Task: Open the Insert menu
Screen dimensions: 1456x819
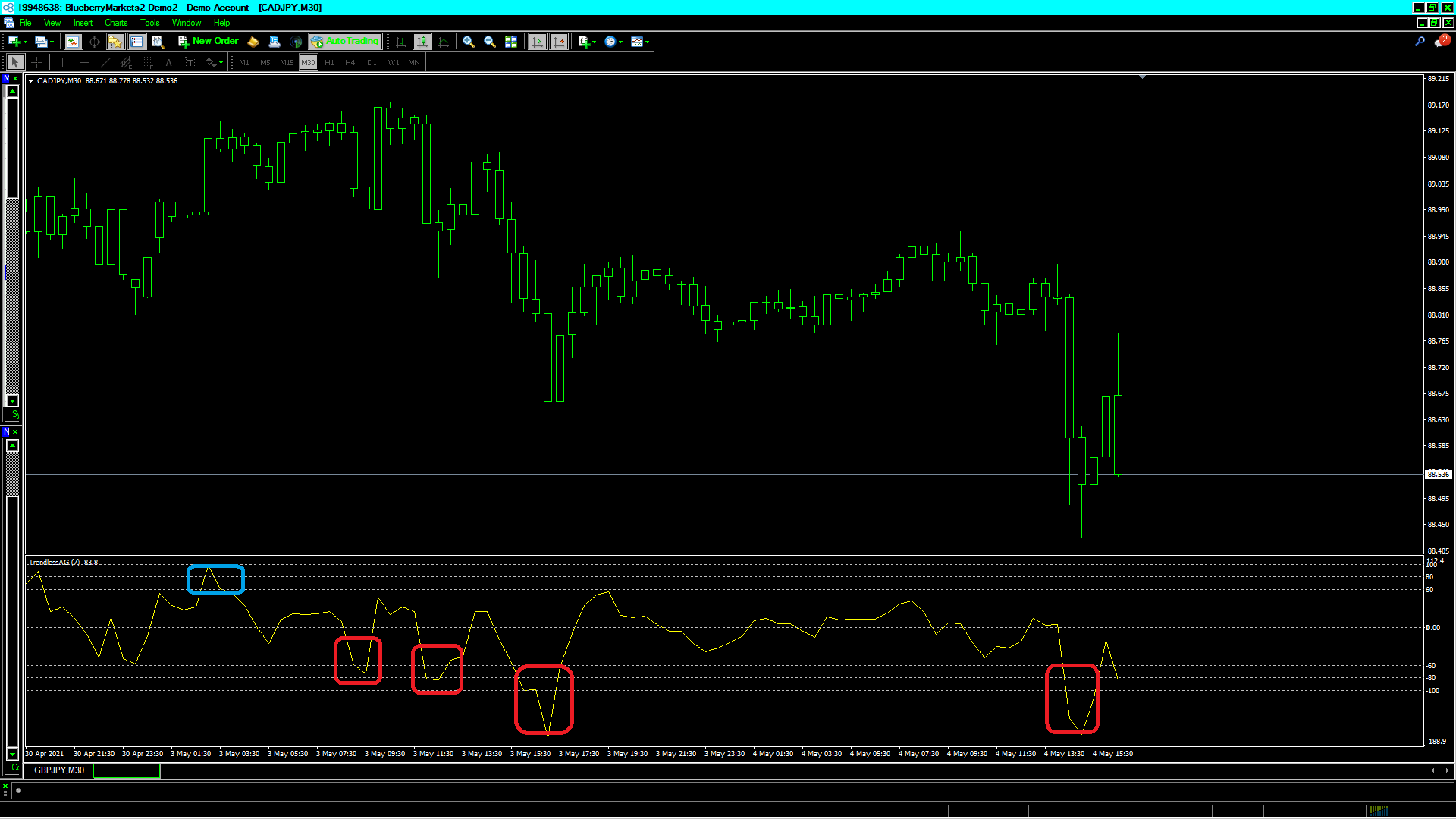Action: [83, 23]
